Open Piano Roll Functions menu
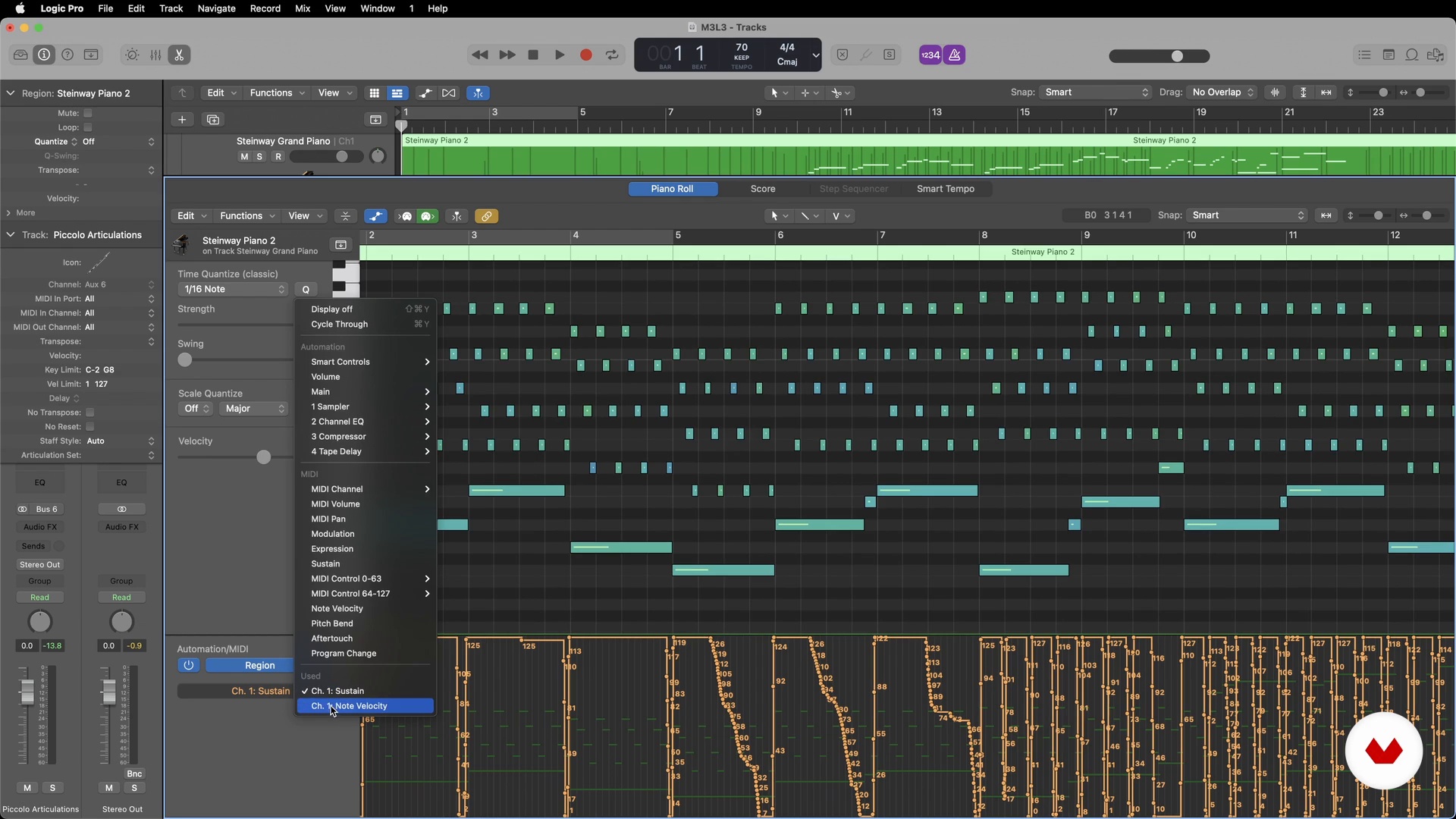The height and width of the screenshot is (819, 1456). pos(246,216)
